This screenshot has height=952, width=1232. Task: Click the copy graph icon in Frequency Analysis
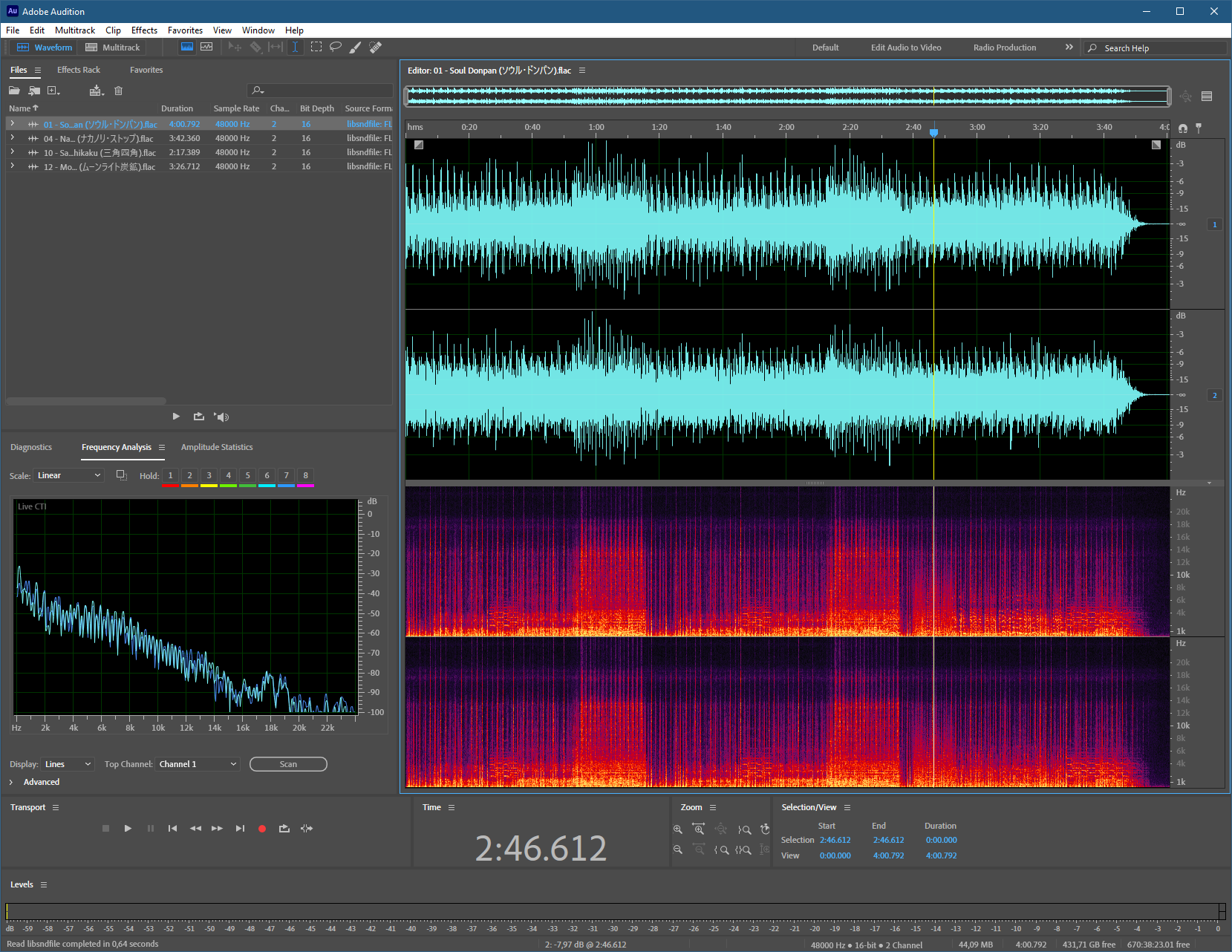122,475
